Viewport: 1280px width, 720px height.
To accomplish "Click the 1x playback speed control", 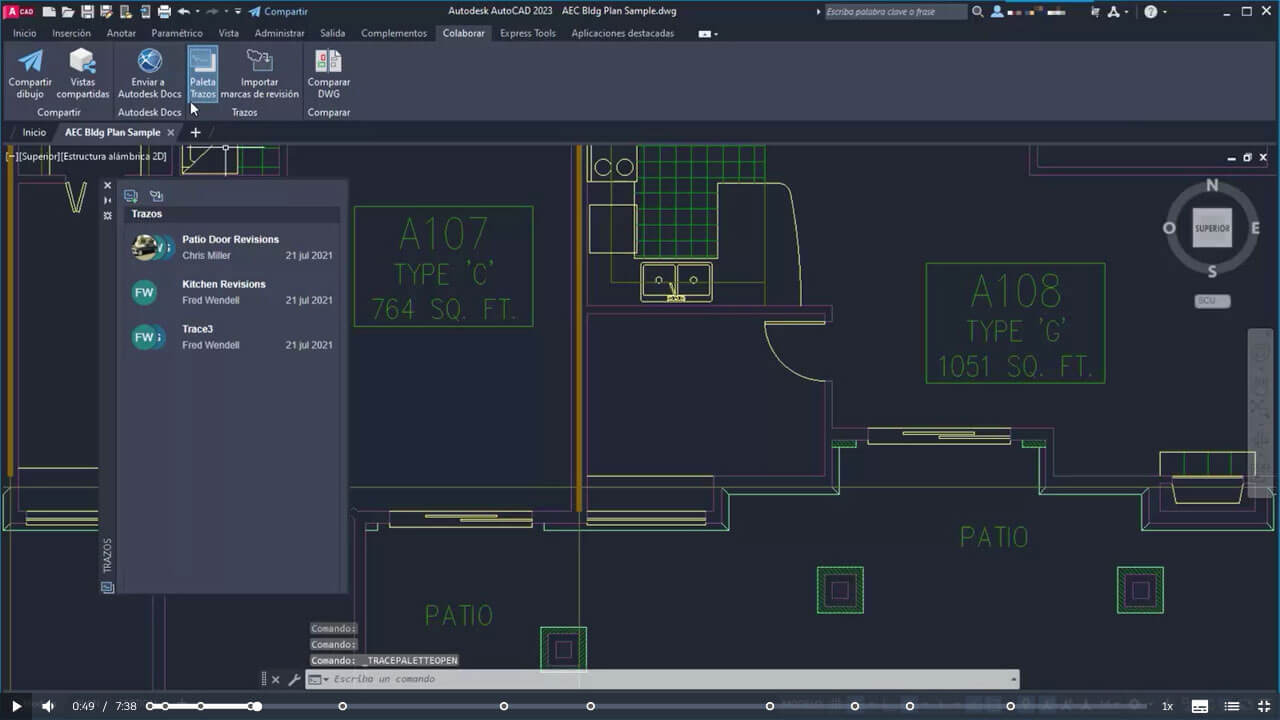I will pyautogui.click(x=1167, y=706).
